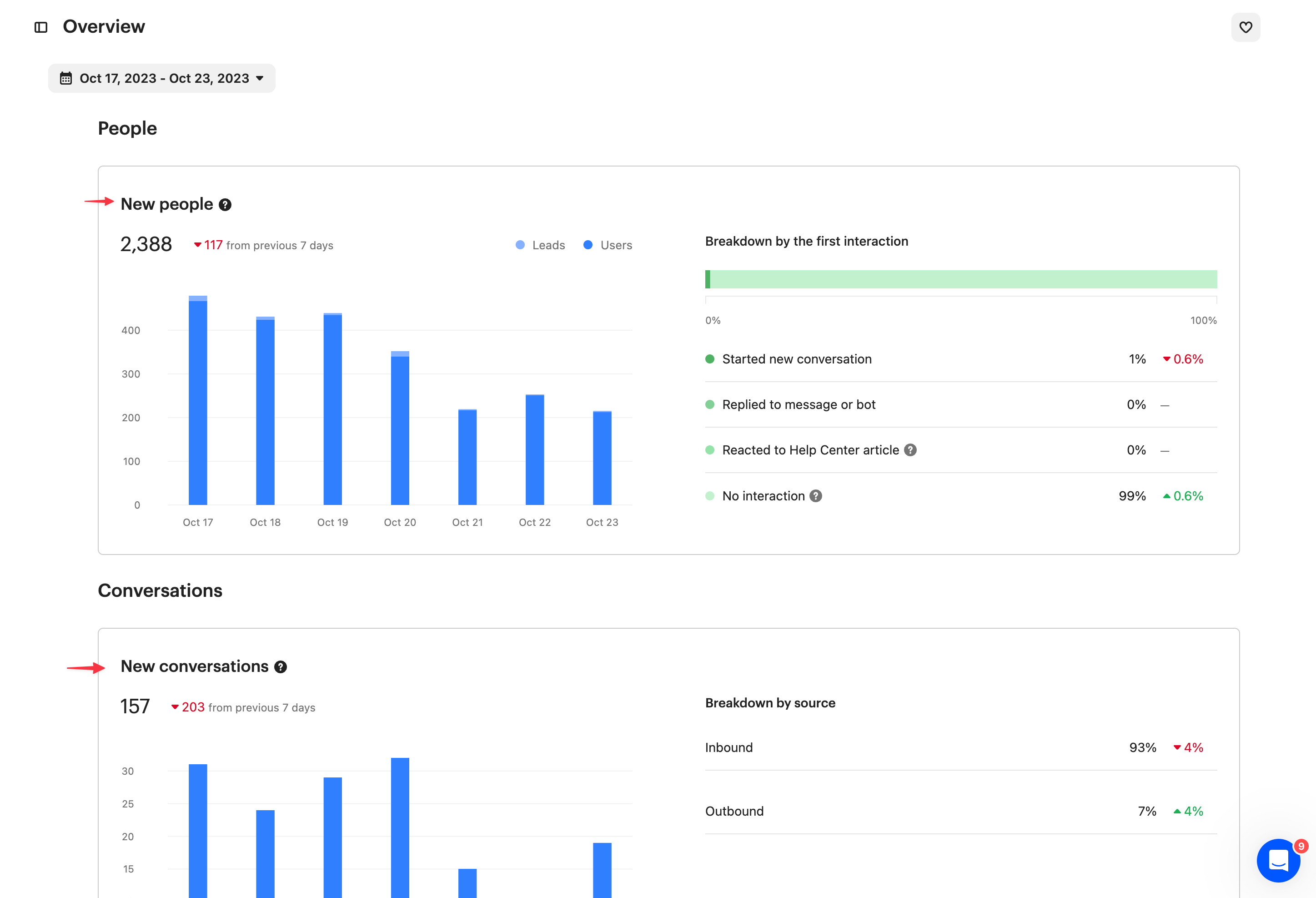Open the Reacted to Help Center article tooltip icon

coord(910,449)
